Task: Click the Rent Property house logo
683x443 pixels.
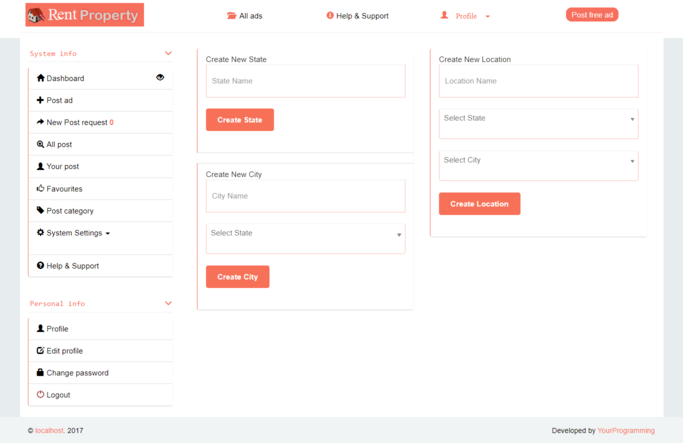Action: pyautogui.click(x=37, y=15)
